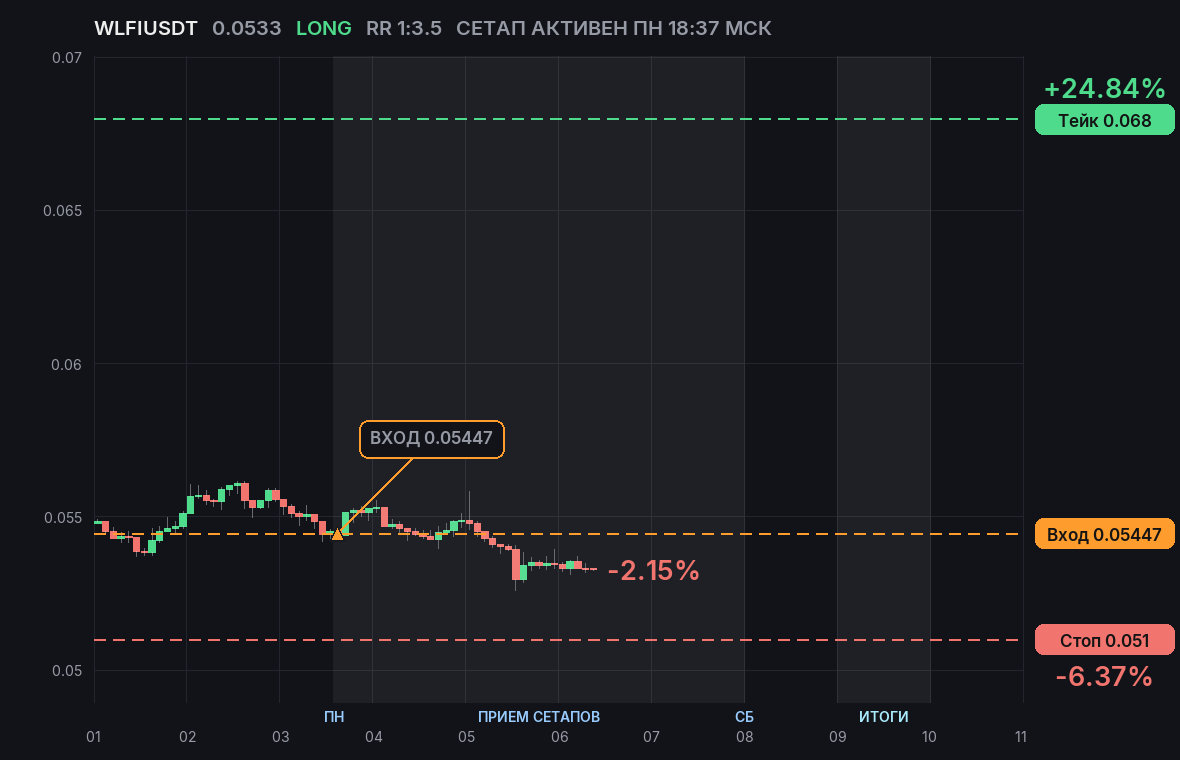Click the green dashed take-profit line
The image size is (1180, 760).
pos(558,119)
